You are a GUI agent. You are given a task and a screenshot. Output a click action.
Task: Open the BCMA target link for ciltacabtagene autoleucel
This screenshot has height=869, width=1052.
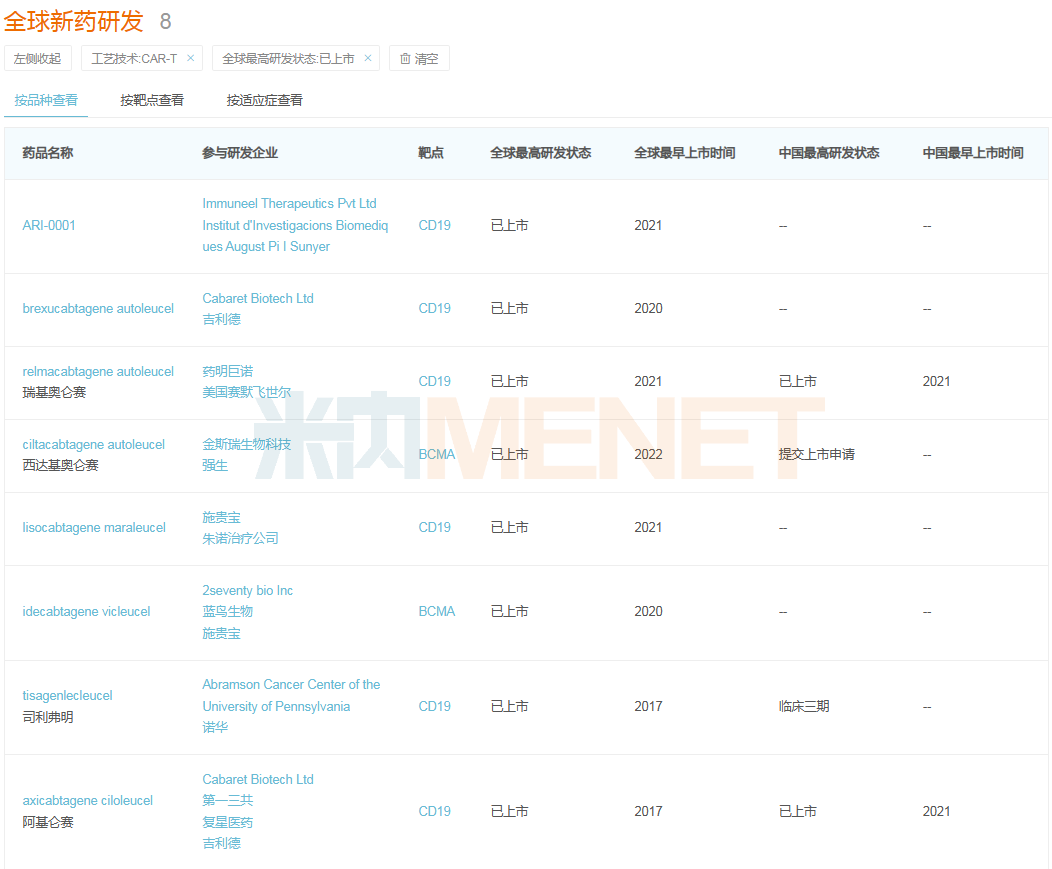[437, 453]
